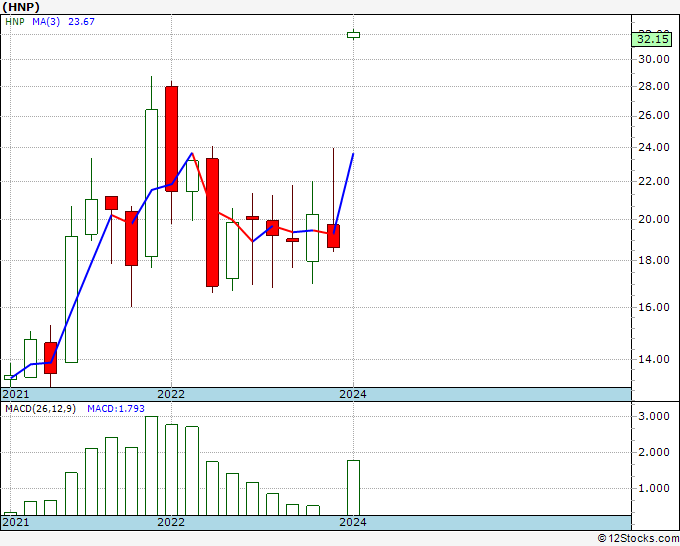Click the tall red candlestick at 2022
This screenshot has width=680, height=546.
(x=171, y=139)
